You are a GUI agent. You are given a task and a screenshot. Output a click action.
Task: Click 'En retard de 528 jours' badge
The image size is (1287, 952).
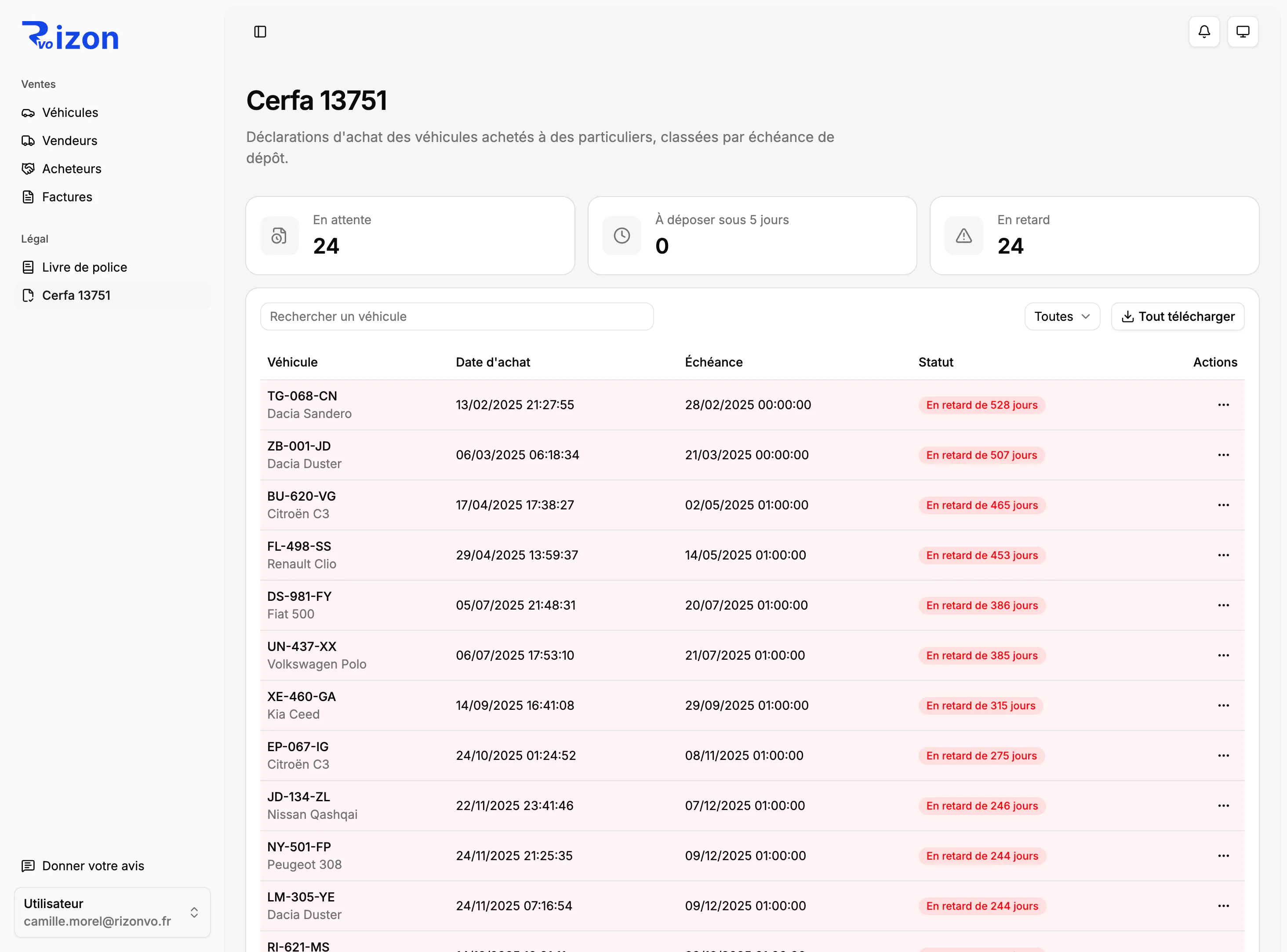pyautogui.click(x=982, y=405)
